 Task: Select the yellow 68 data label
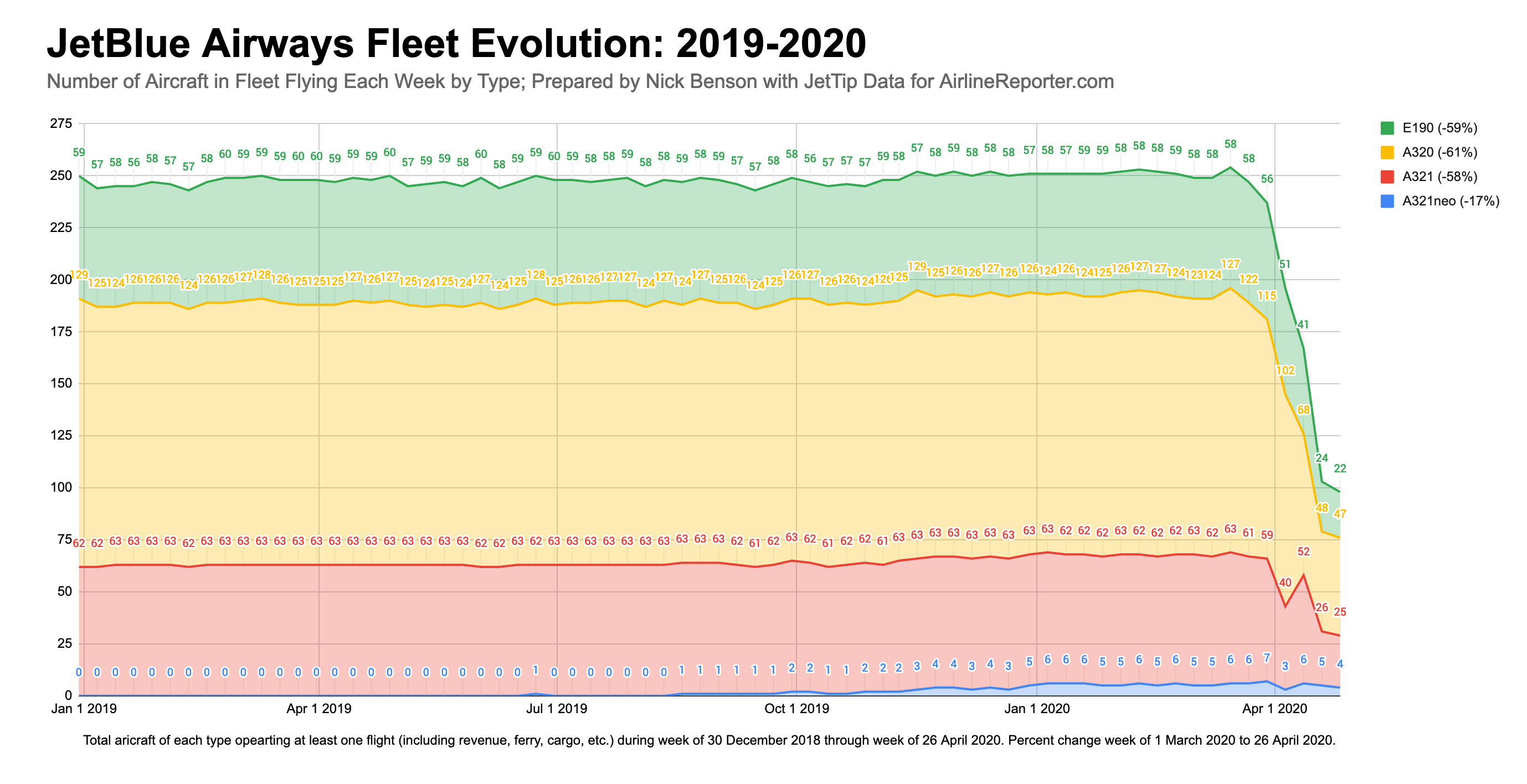click(1304, 410)
